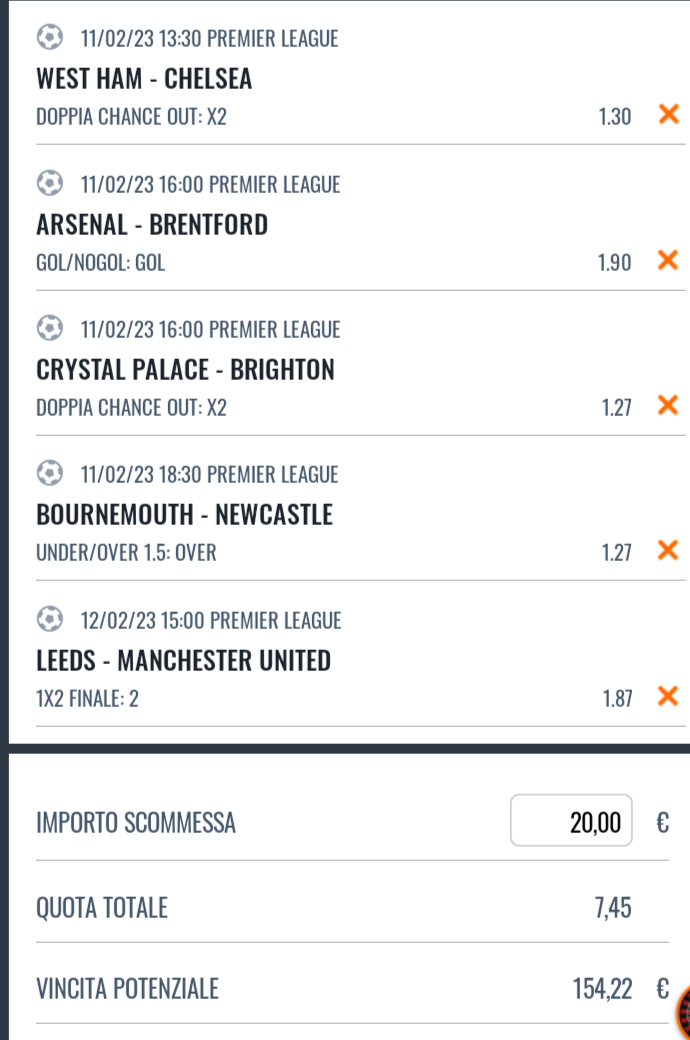Click the Quota Totale value 7,45
This screenshot has height=1040, width=690.
click(612, 908)
